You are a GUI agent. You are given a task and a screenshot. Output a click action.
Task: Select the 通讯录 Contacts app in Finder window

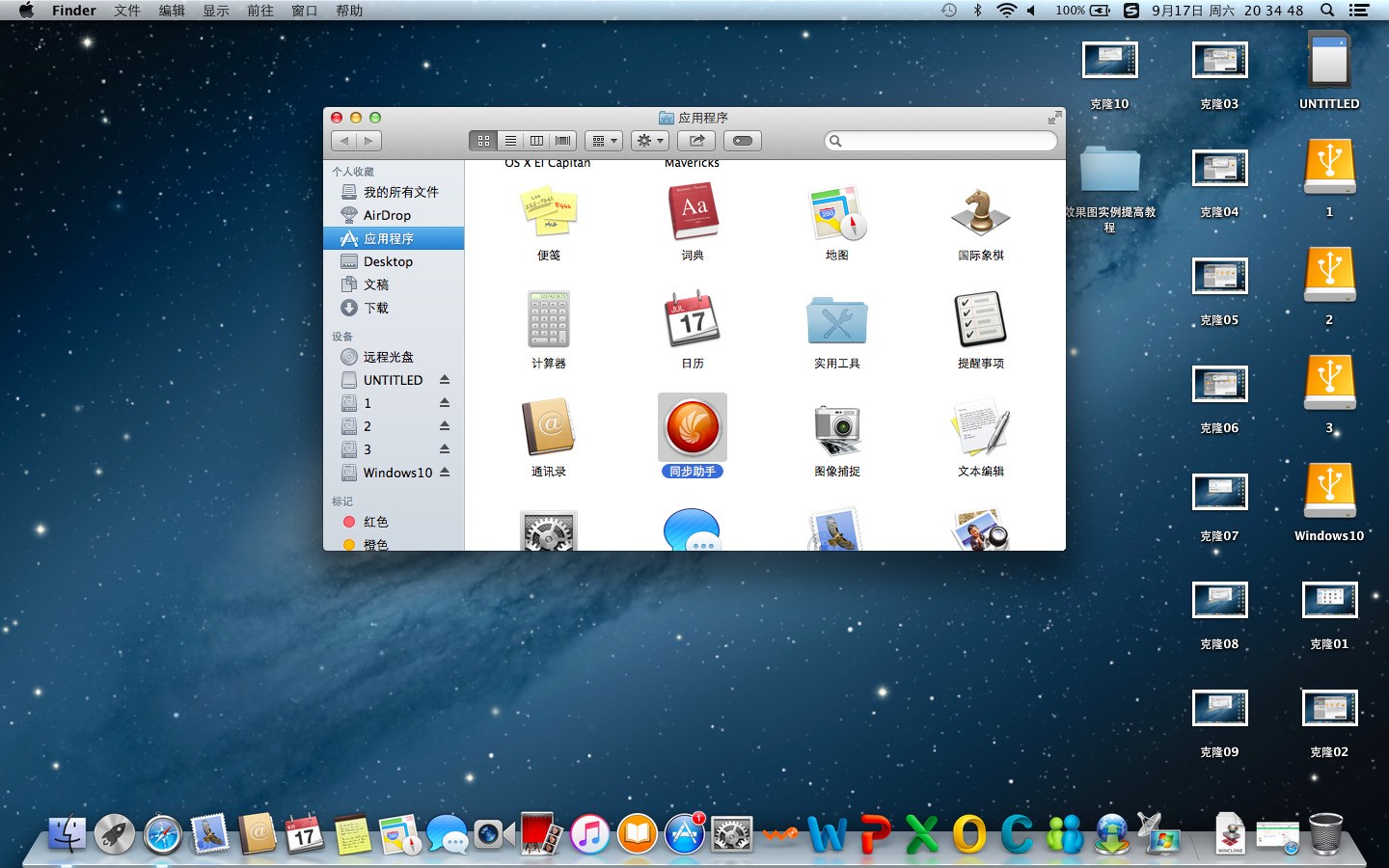click(x=549, y=428)
